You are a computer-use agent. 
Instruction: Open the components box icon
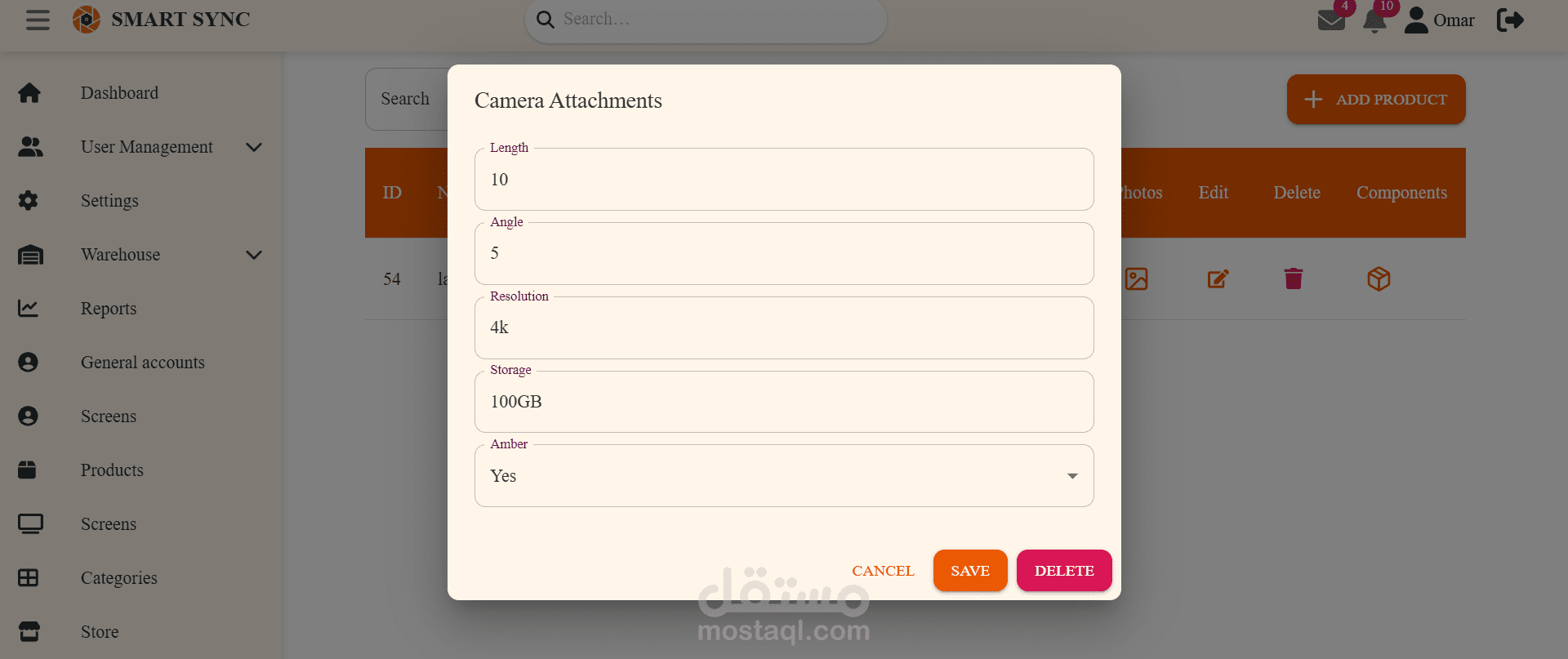(1379, 279)
